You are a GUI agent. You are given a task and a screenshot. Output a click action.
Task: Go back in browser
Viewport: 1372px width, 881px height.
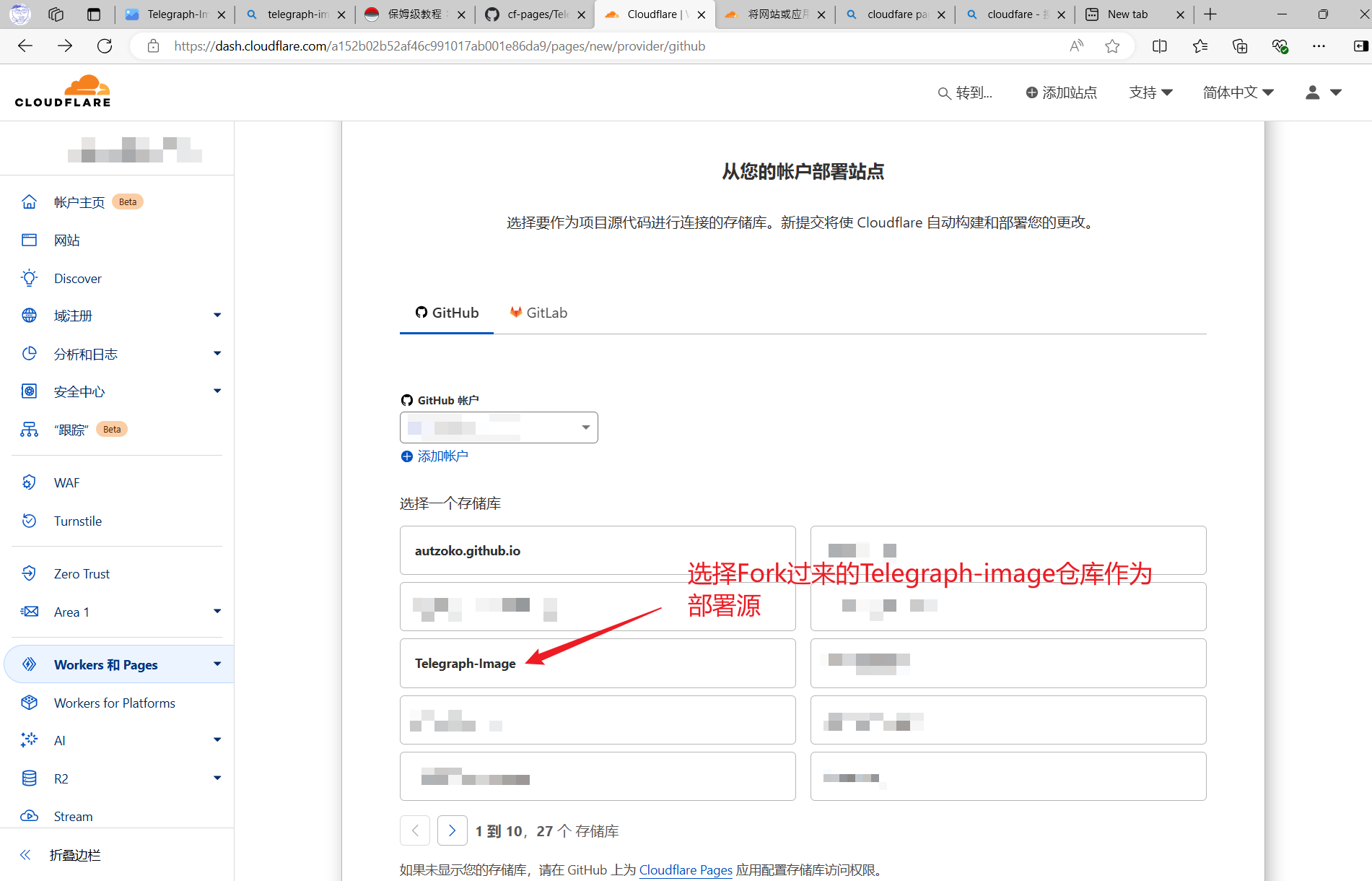25,46
